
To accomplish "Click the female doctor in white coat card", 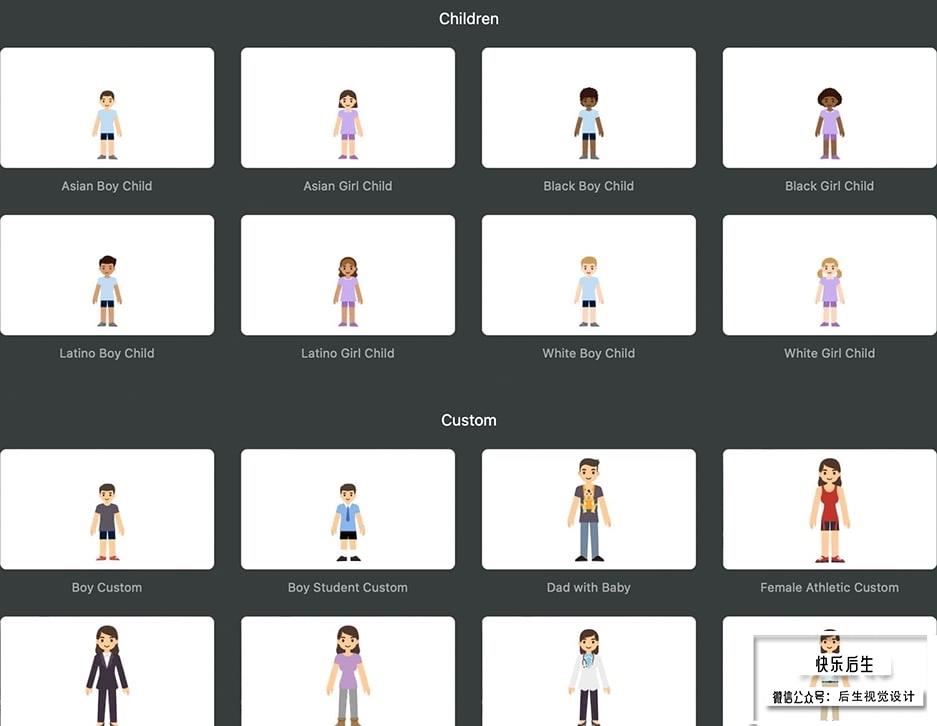I will tap(589, 671).
